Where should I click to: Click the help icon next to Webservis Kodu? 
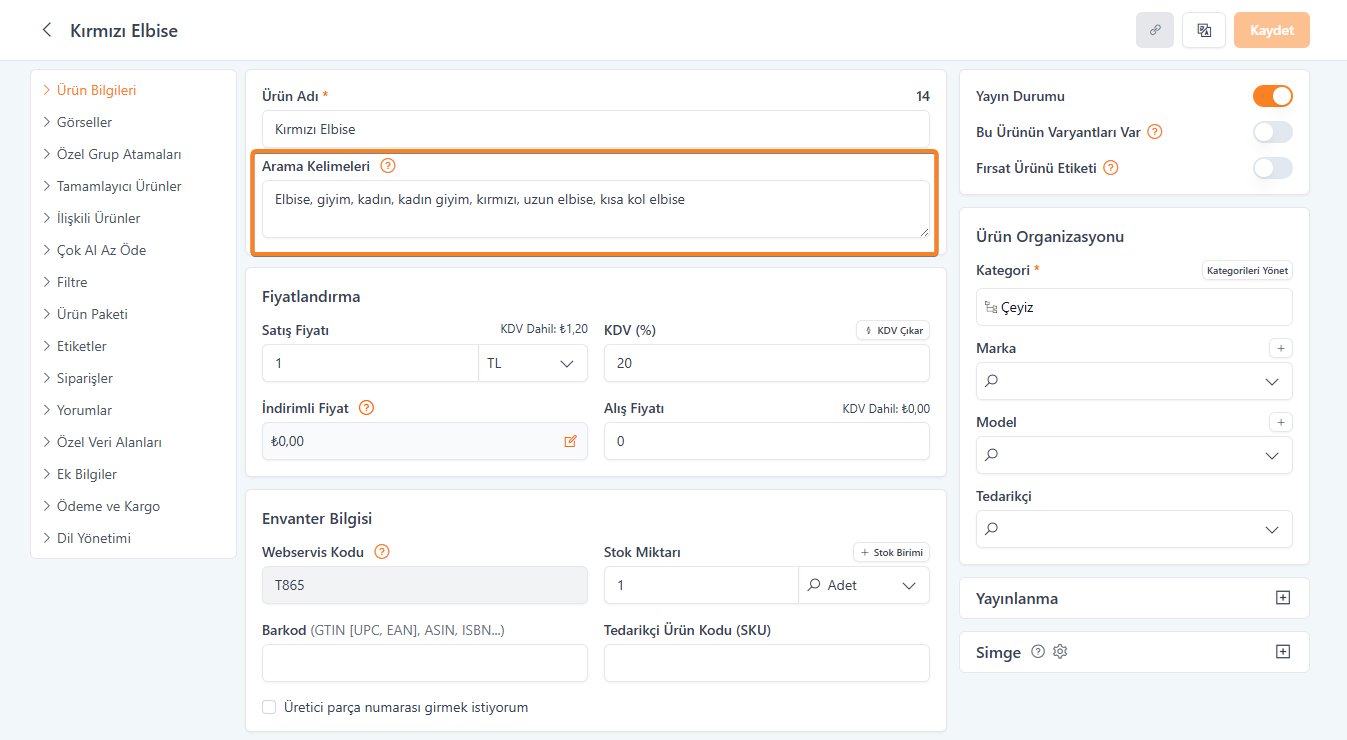[x=381, y=552]
